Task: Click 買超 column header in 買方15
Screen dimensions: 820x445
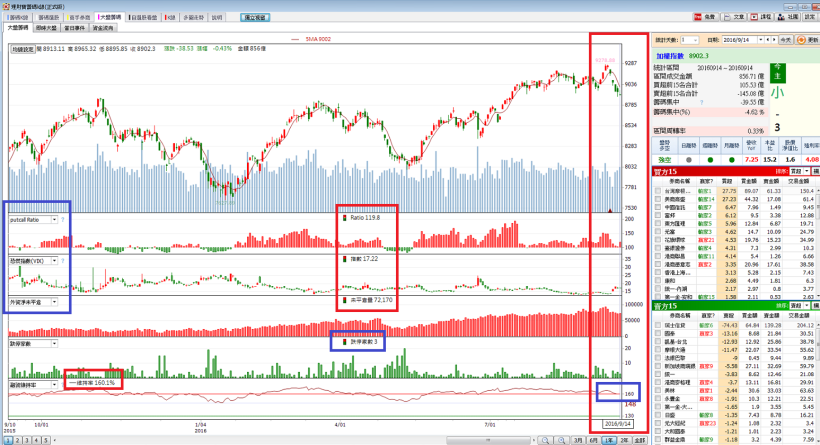Action: click(727, 181)
